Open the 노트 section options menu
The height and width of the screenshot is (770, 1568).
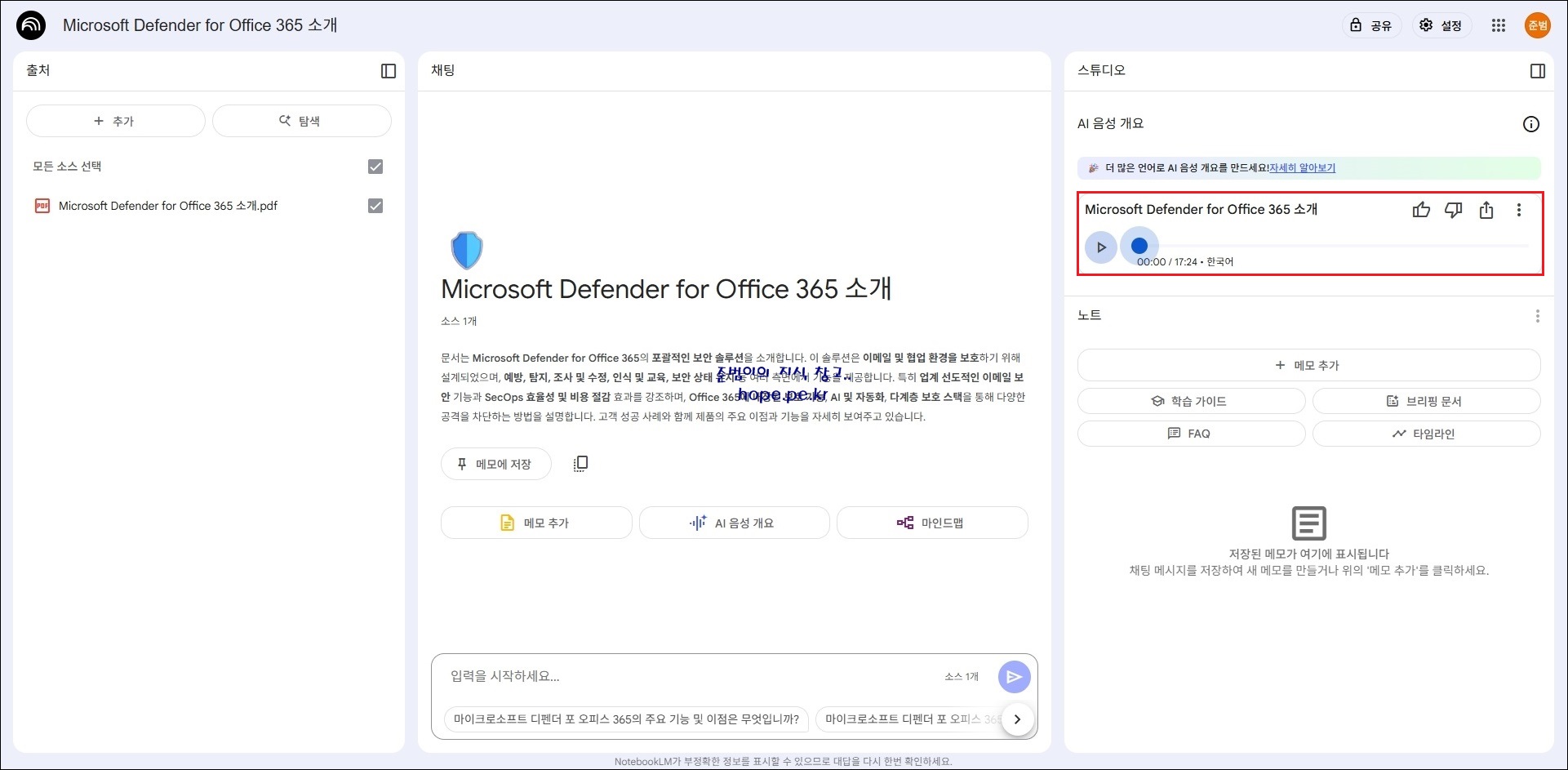tap(1538, 316)
